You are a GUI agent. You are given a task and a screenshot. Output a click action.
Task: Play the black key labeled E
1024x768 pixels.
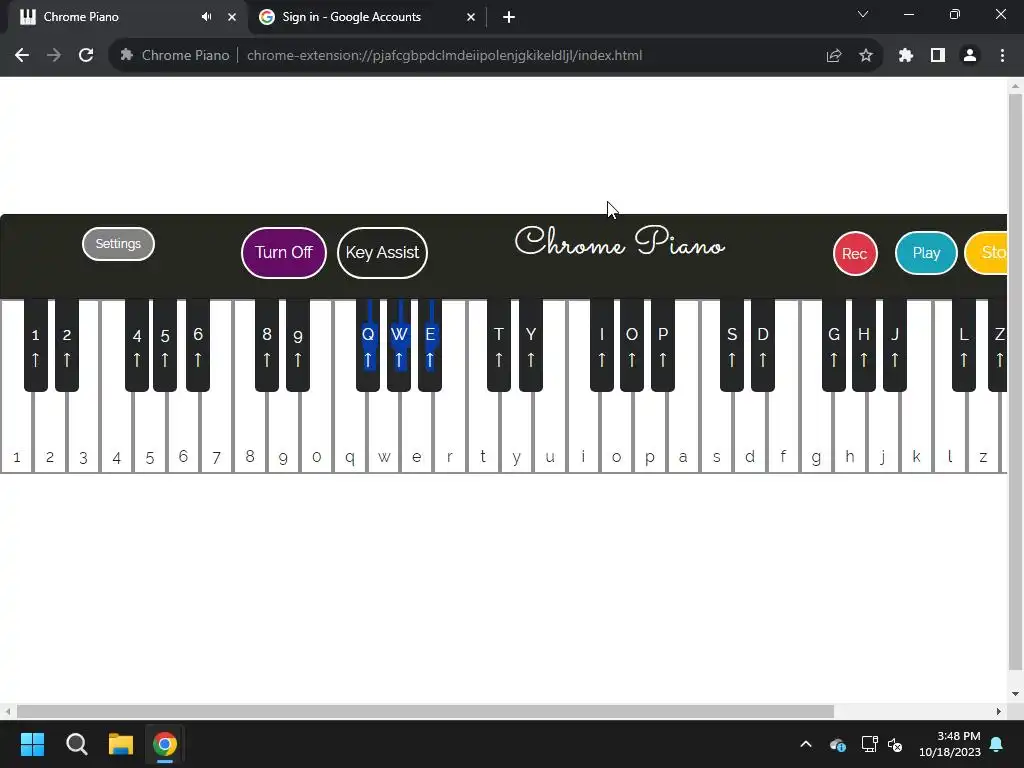coord(430,345)
